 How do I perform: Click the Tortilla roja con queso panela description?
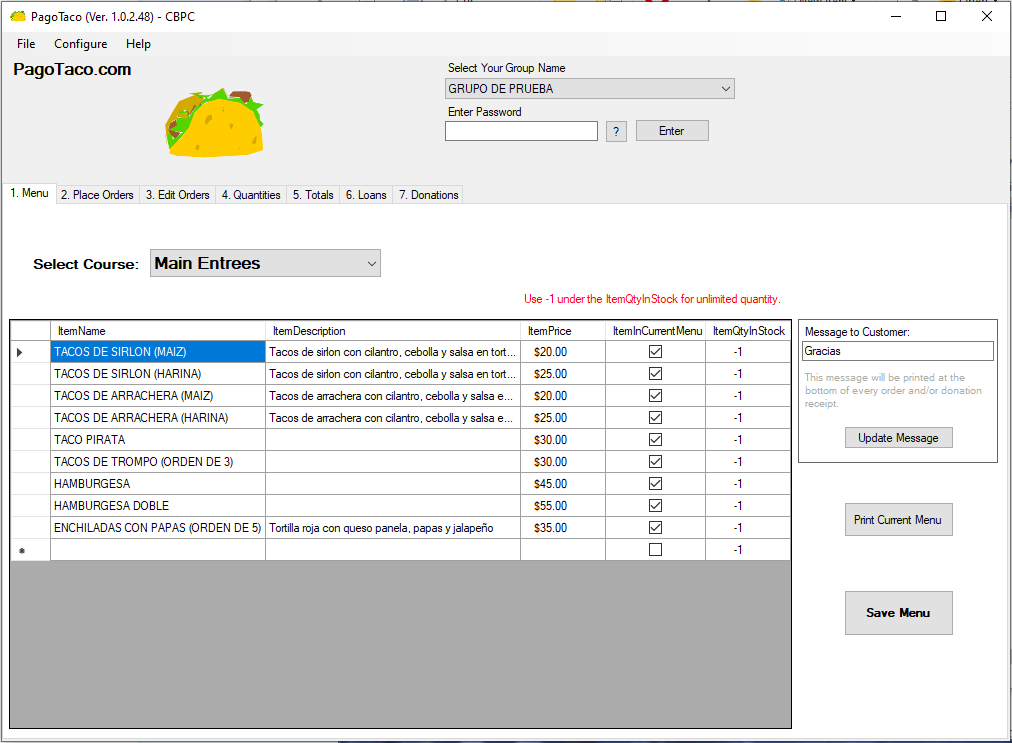(393, 527)
